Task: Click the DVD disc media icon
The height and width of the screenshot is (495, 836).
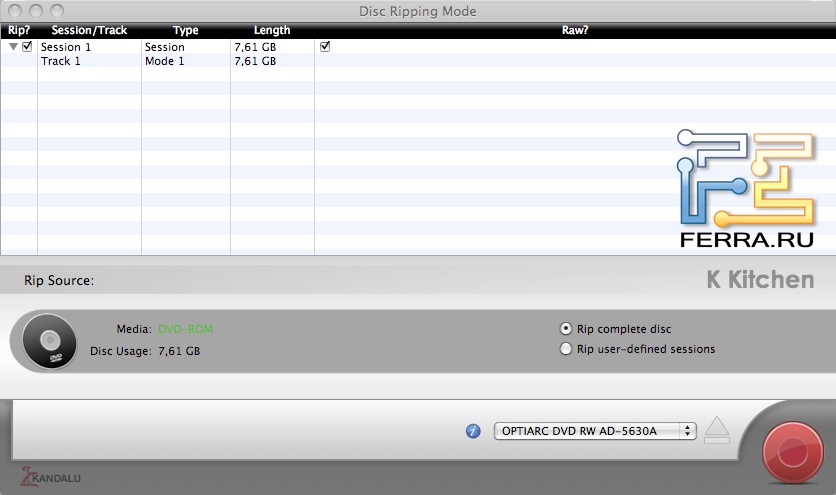Action: 49,341
